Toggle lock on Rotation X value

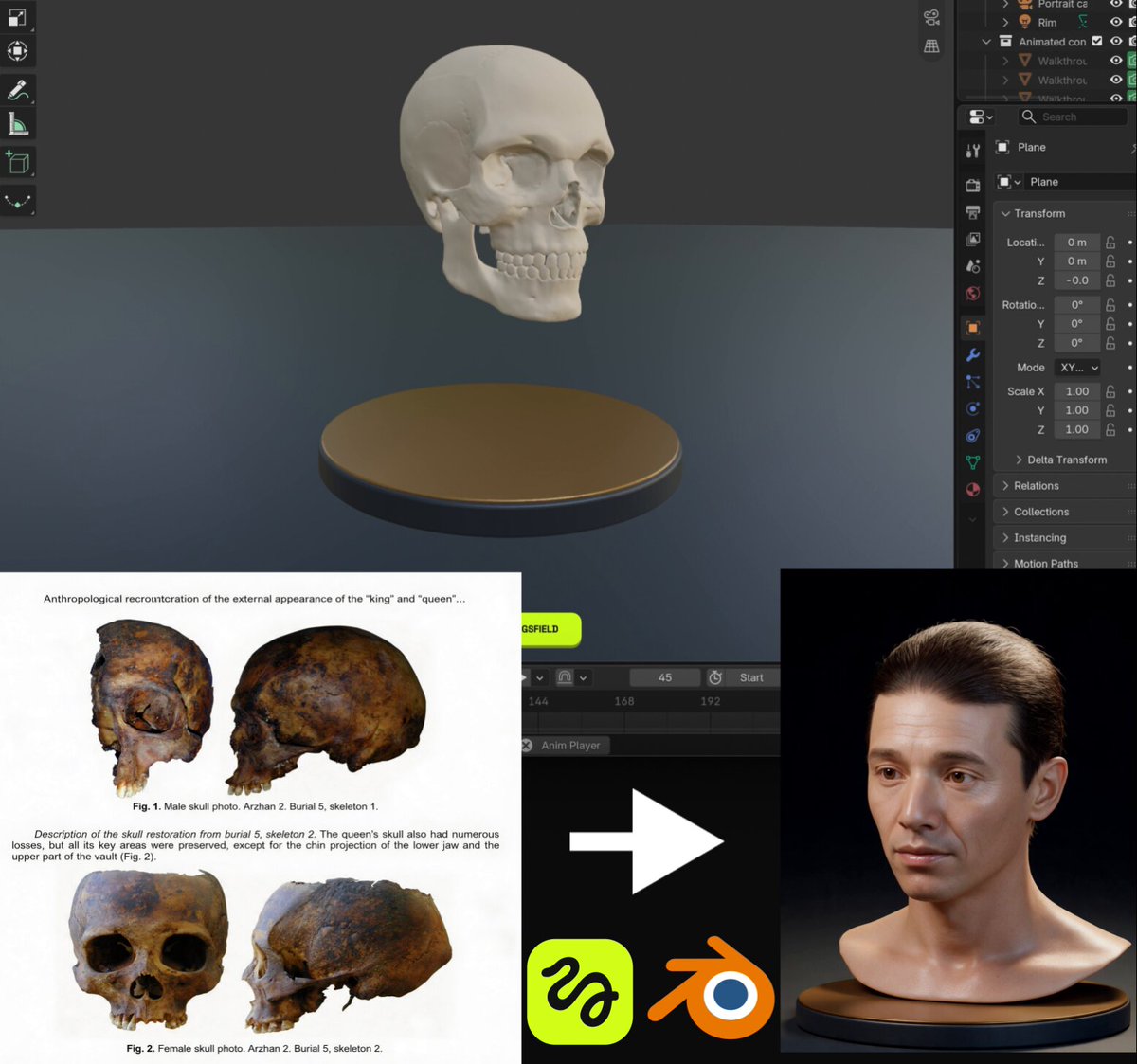tap(1110, 305)
